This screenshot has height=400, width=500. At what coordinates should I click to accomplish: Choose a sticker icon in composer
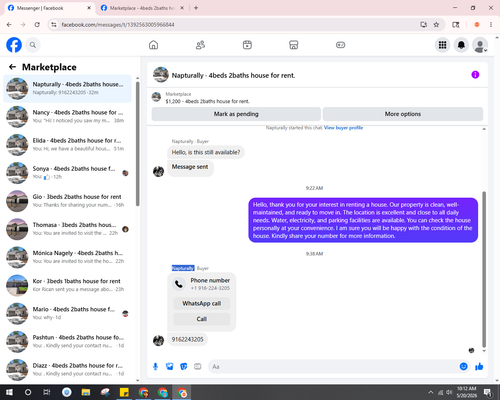[x=184, y=367]
